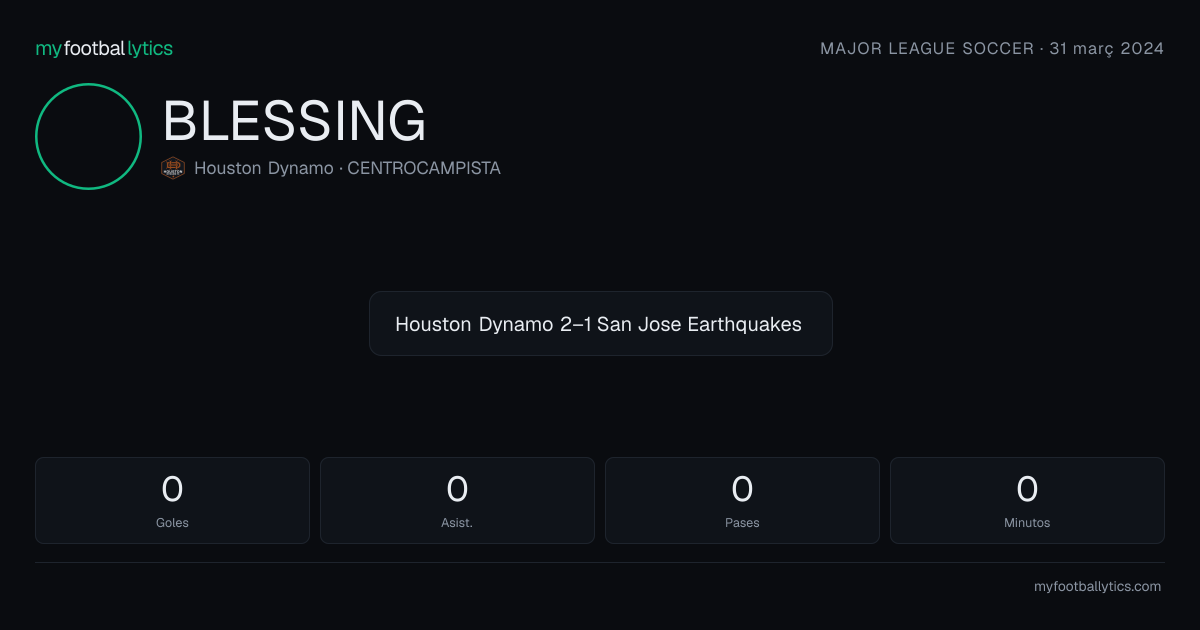Click the zero value above Minutos
Image resolution: width=1200 pixels, height=630 pixels.
pos(1027,489)
